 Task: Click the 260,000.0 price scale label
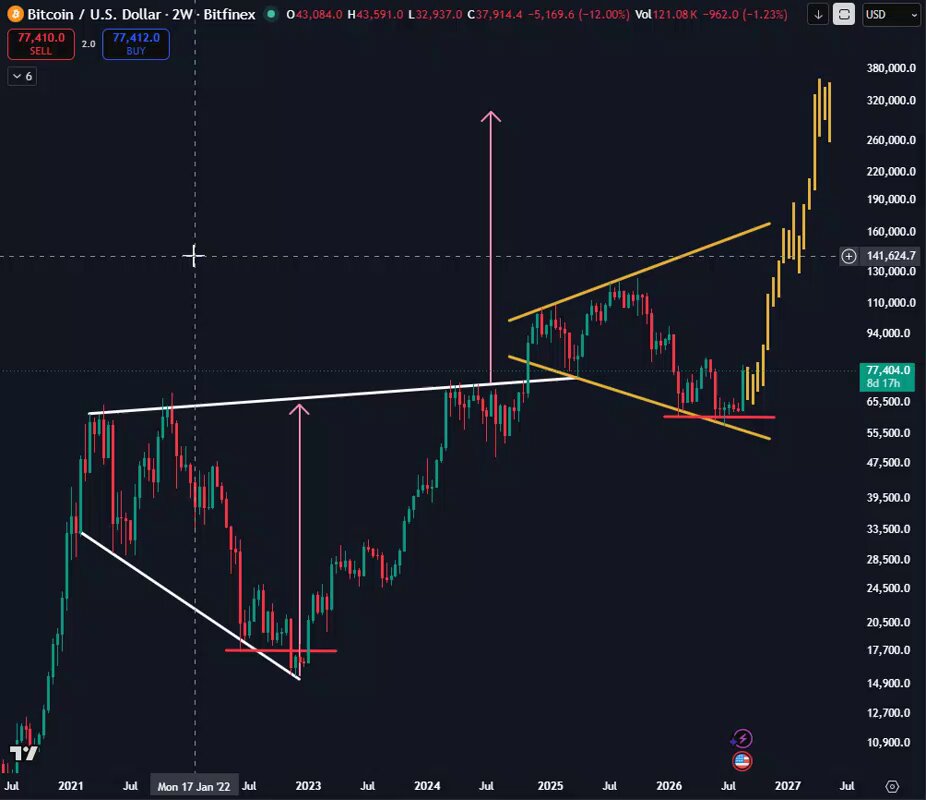tap(891, 140)
